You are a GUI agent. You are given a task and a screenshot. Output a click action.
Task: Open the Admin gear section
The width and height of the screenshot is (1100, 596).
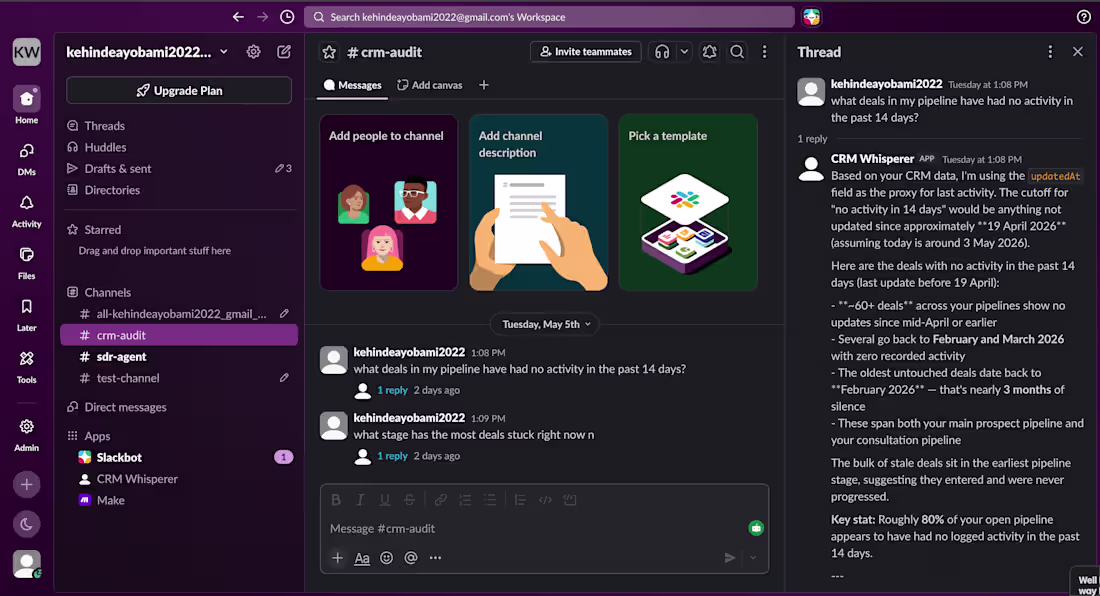tap(27, 435)
